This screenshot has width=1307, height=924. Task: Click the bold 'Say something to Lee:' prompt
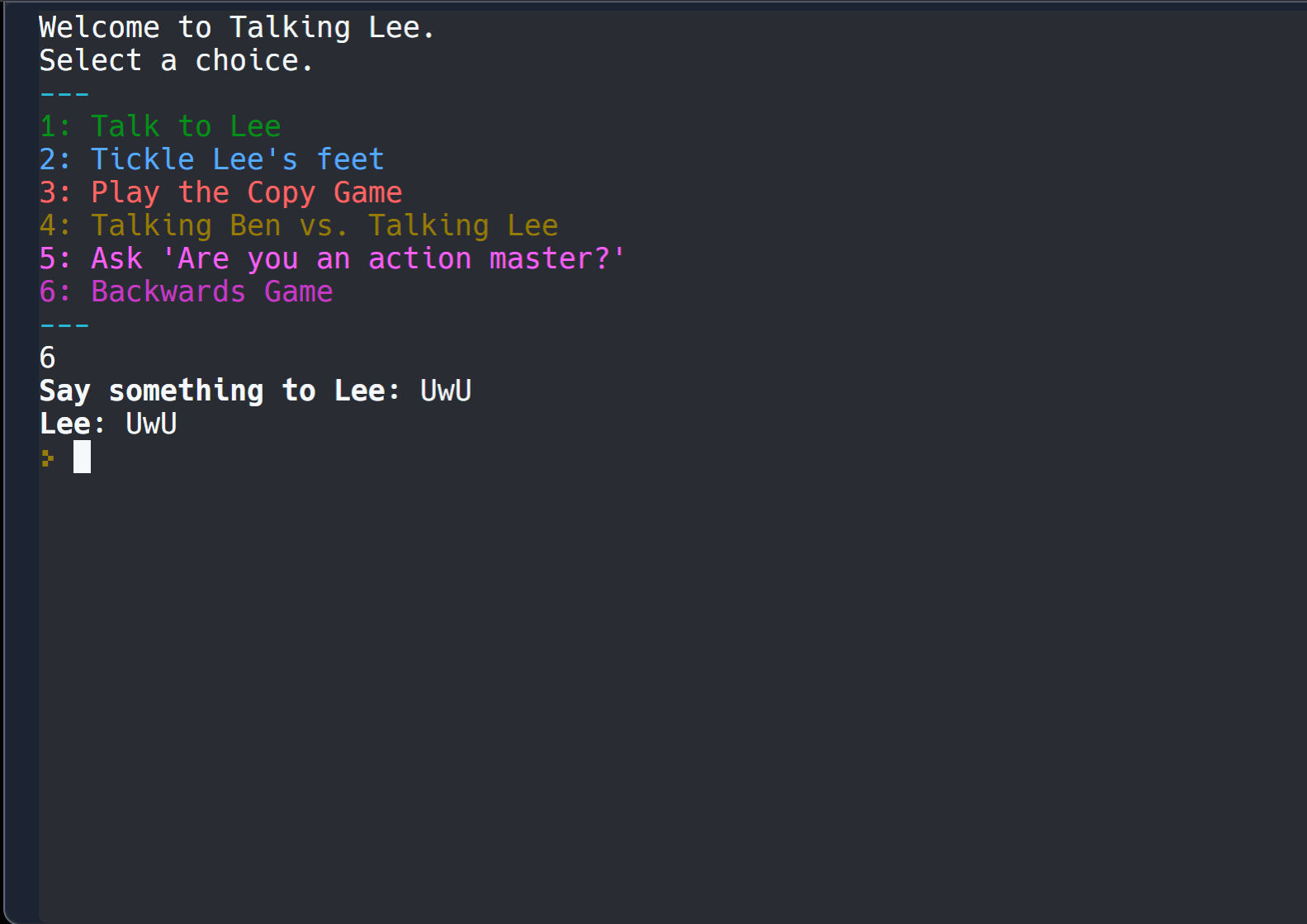(x=220, y=391)
